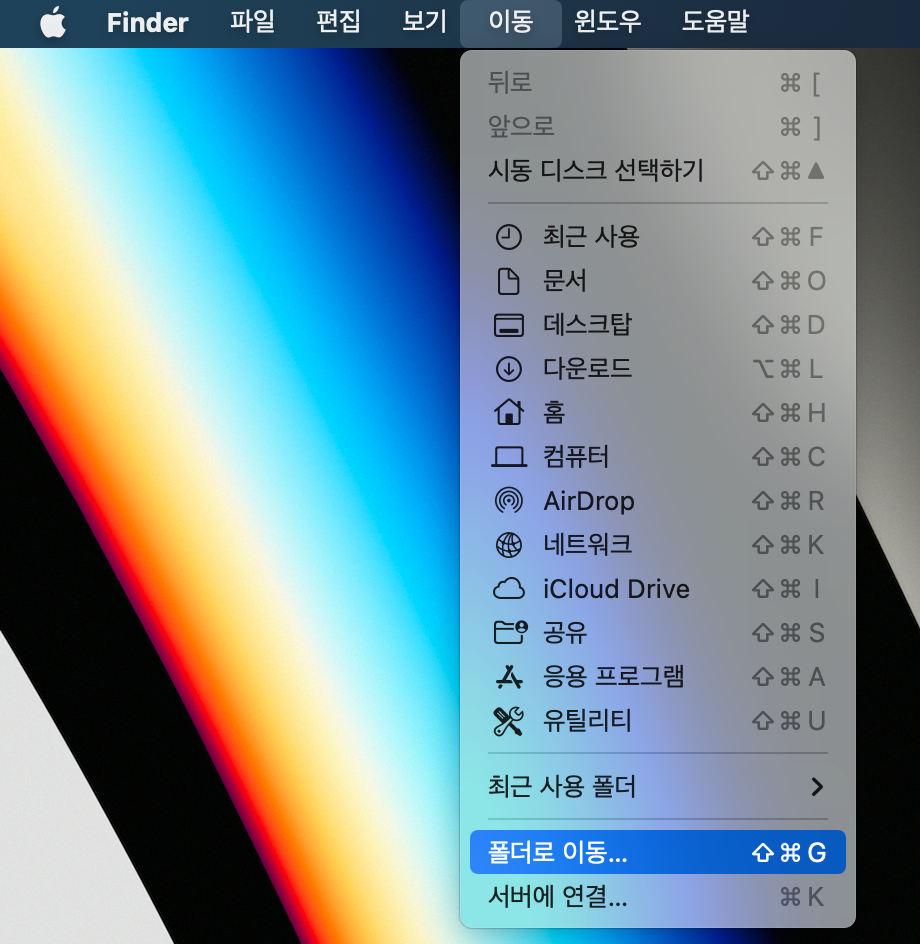This screenshot has width=920, height=944.
Task: Click the AirDrop radar icon
Action: (x=509, y=501)
